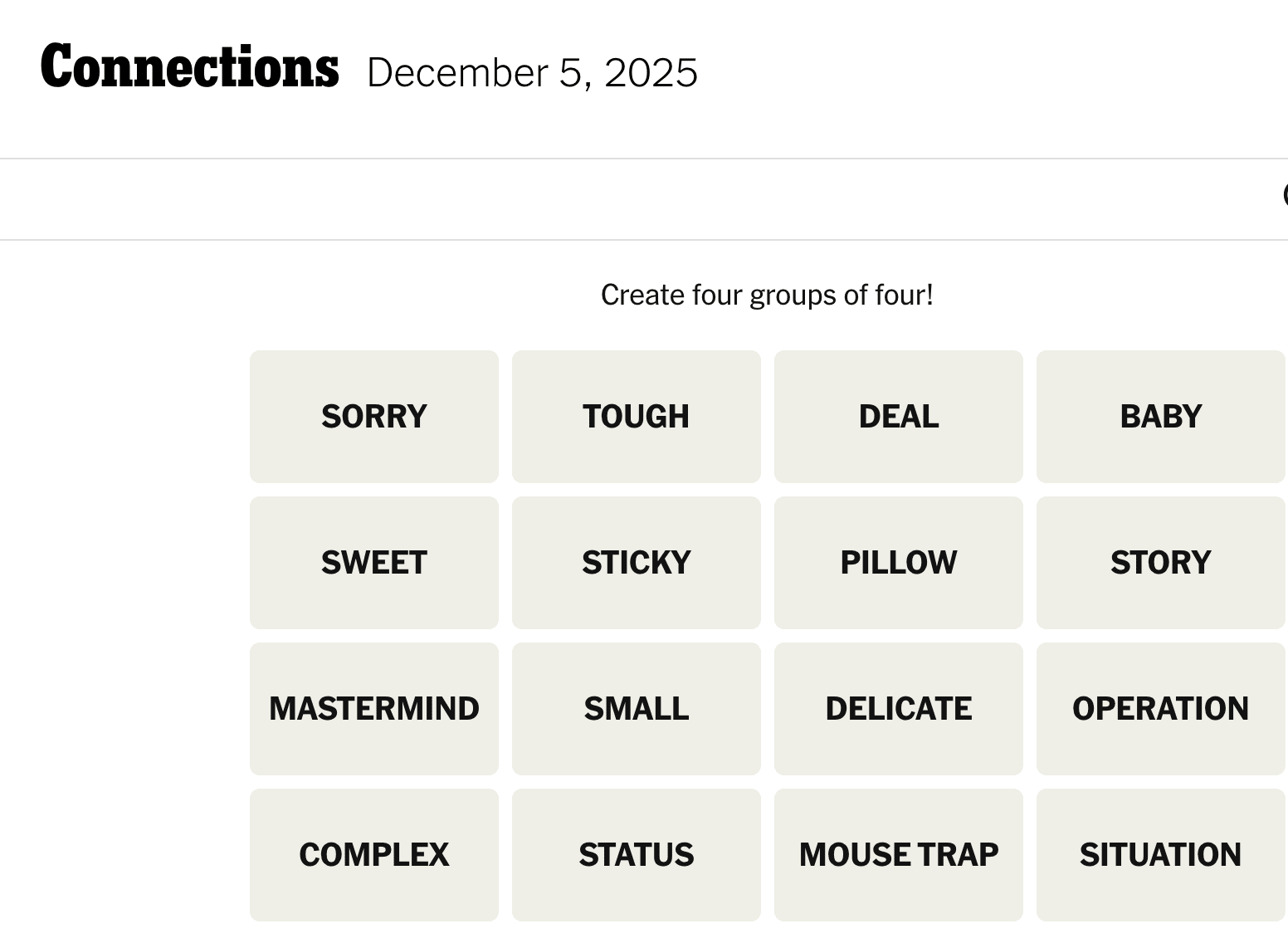Select the STICKY word tile
Screen dimensions: 1288x948
[x=636, y=562]
